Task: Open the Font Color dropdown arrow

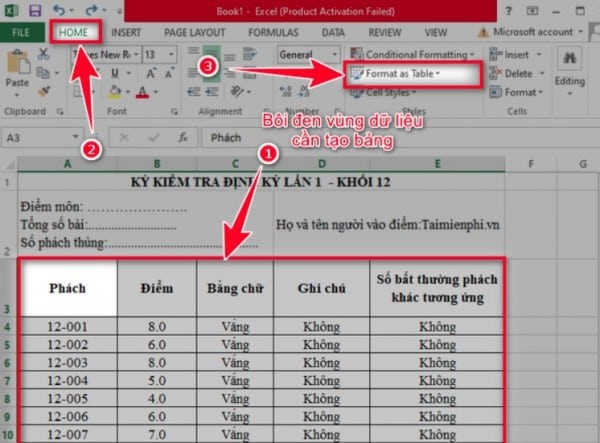Action: coord(156,92)
